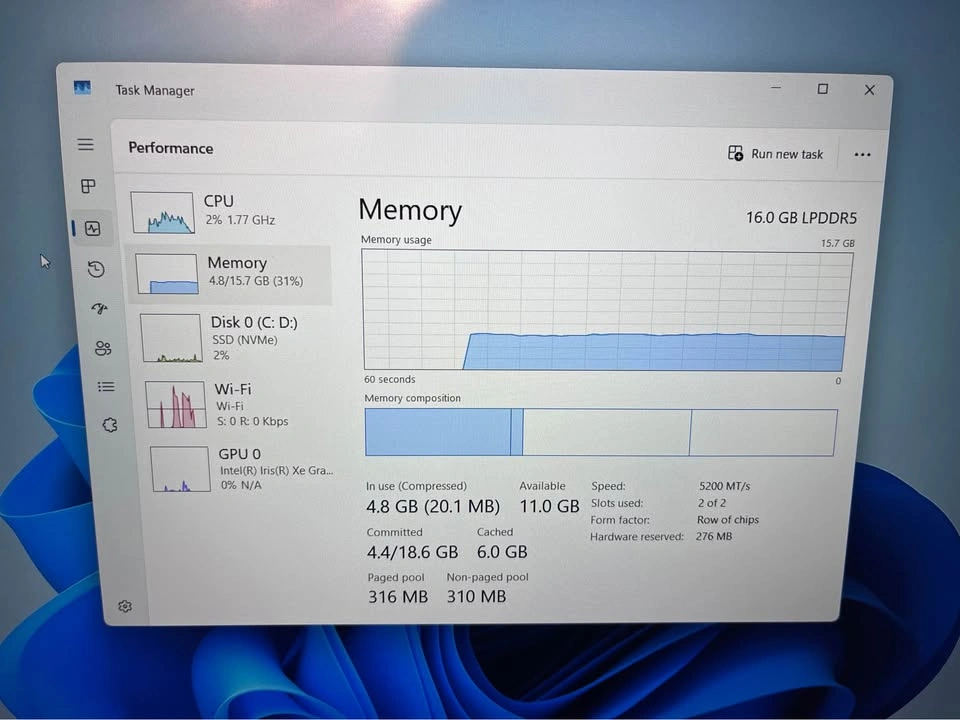Click the GPU 0 mini graph thumbnail
Viewport: 960px width, 720px height.
pos(181,470)
